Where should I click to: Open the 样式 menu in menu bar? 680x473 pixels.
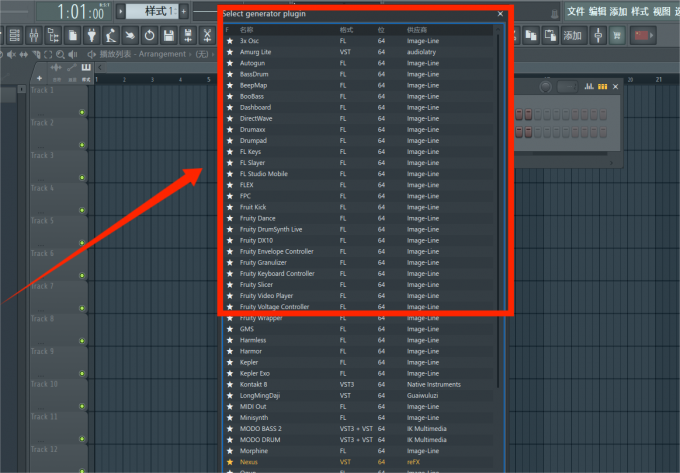coord(640,12)
